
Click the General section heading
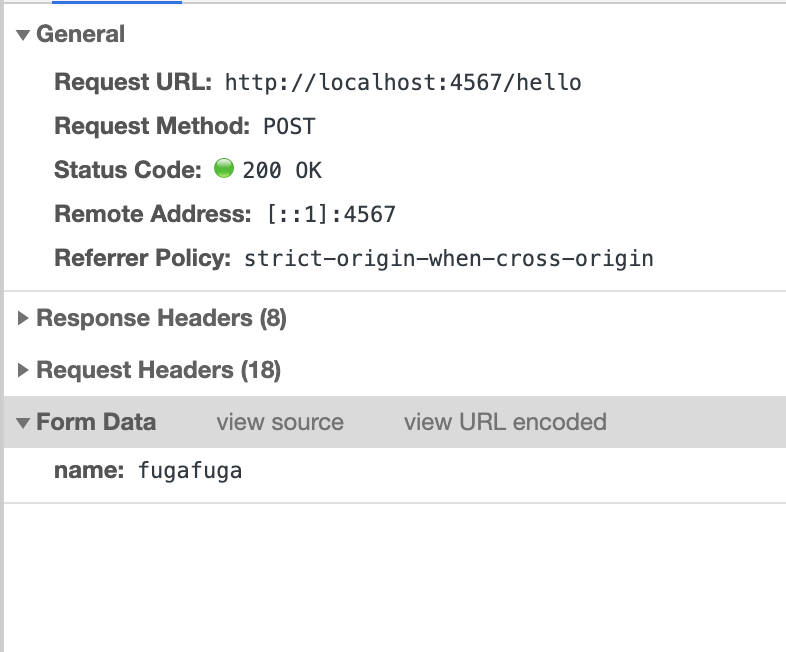click(x=80, y=34)
